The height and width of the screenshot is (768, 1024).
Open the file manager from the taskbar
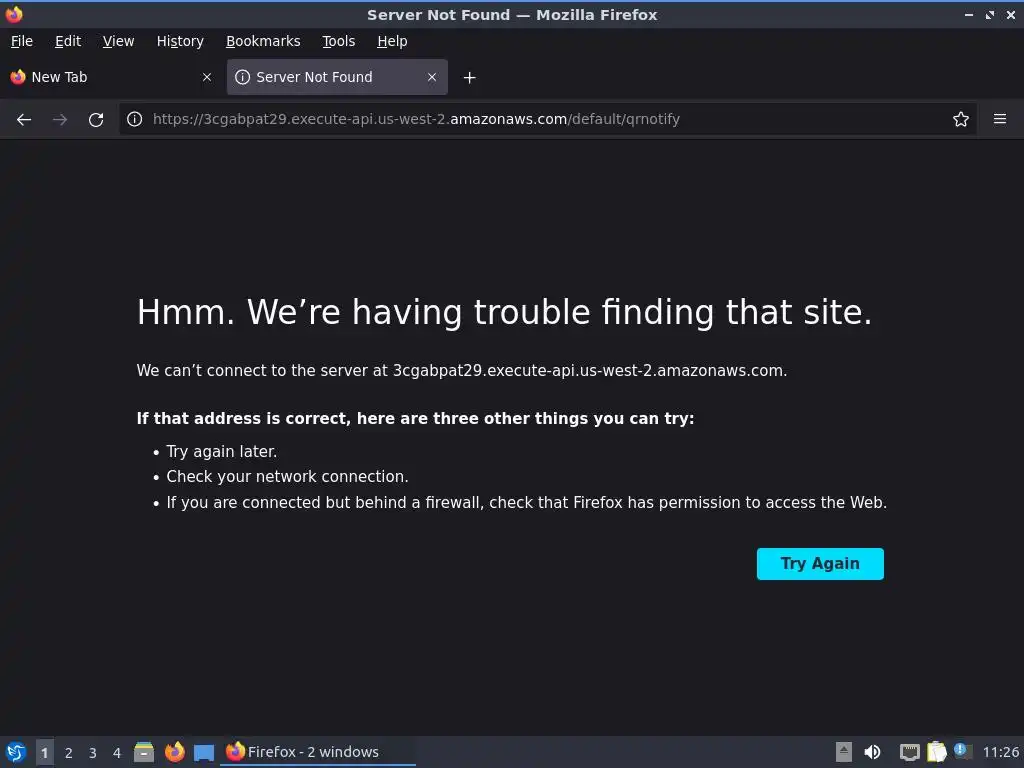(144, 752)
